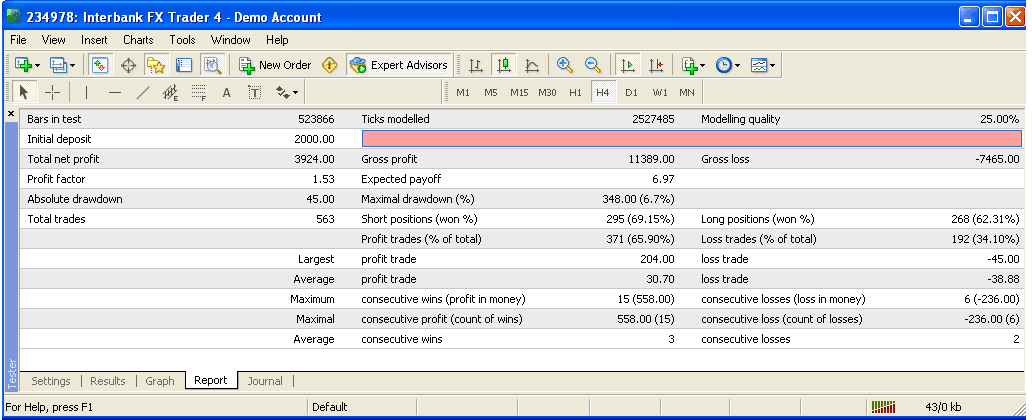
Task: Select the trendline drawing tool
Action: pos(142,93)
